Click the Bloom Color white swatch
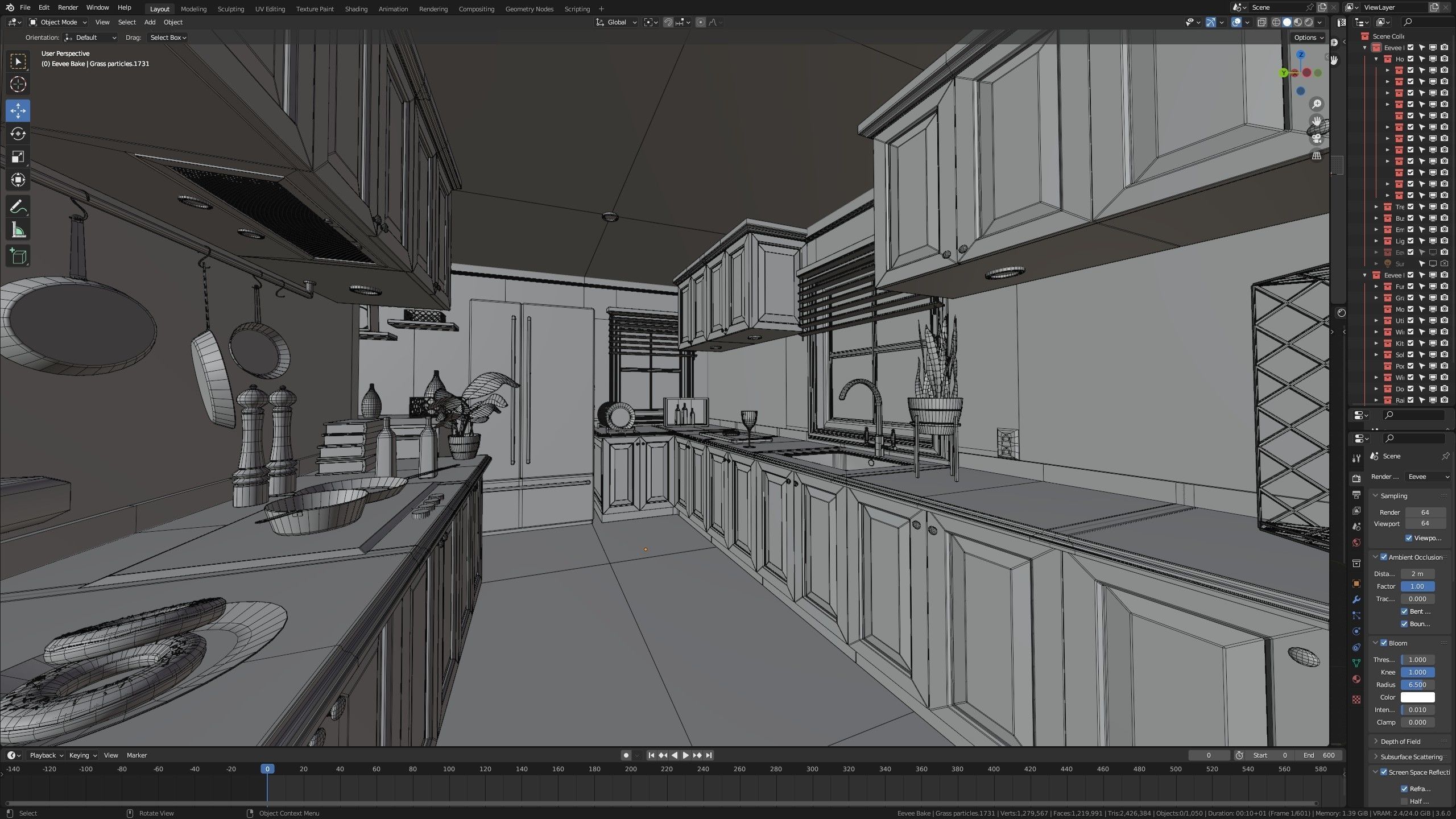 click(1417, 697)
